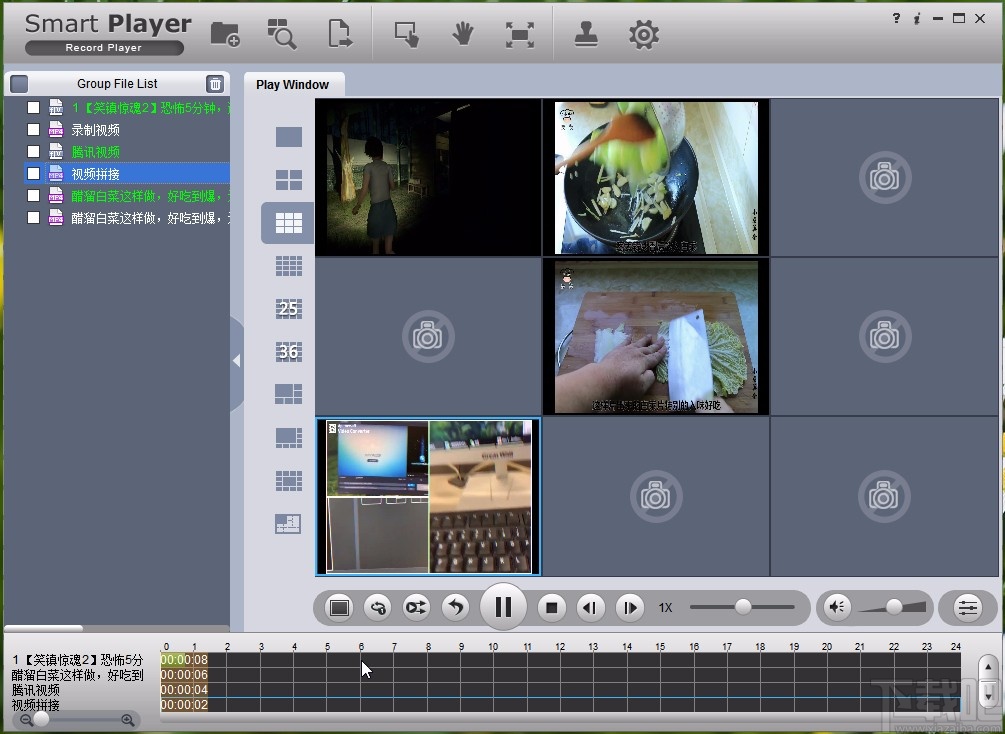Check the box beside 录制视频

(33, 130)
